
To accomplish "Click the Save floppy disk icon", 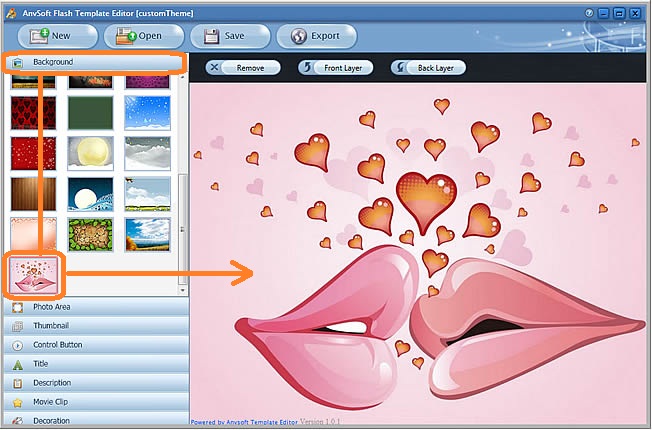I will tap(211, 36).
